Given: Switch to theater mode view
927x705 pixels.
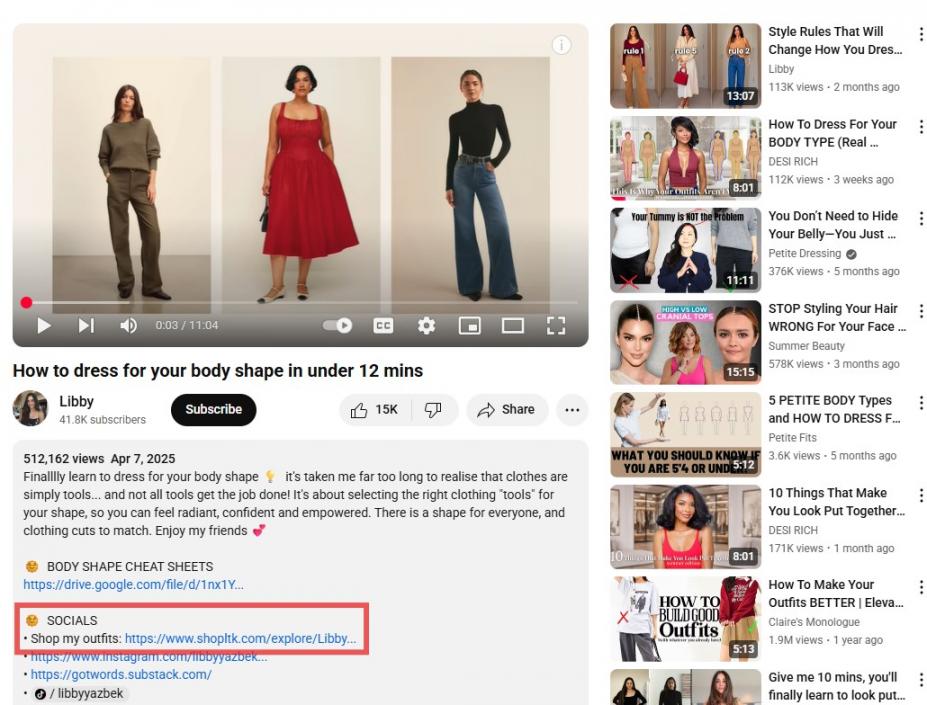Looking at the screenshot, I should (512, 325).
